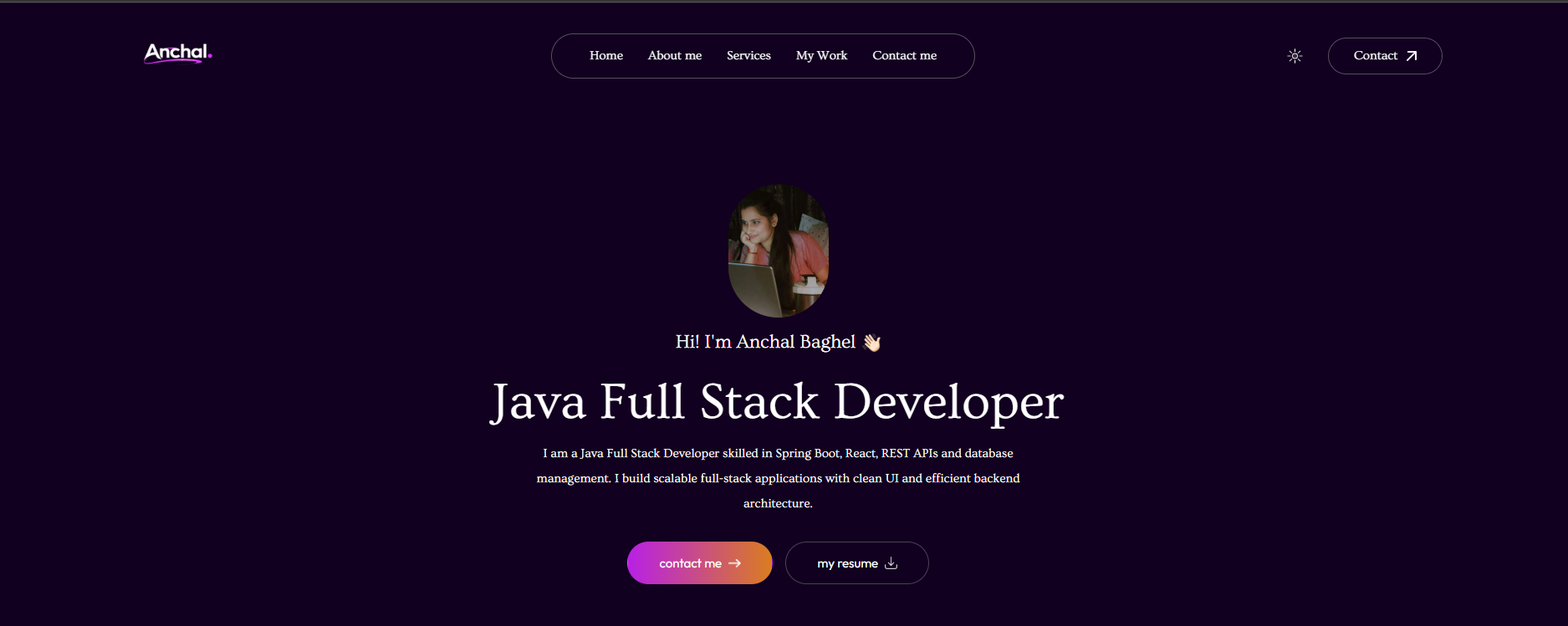Click the waving hand emoji
The height and width of the screenshot is (626, 1568).
(871, 343)
